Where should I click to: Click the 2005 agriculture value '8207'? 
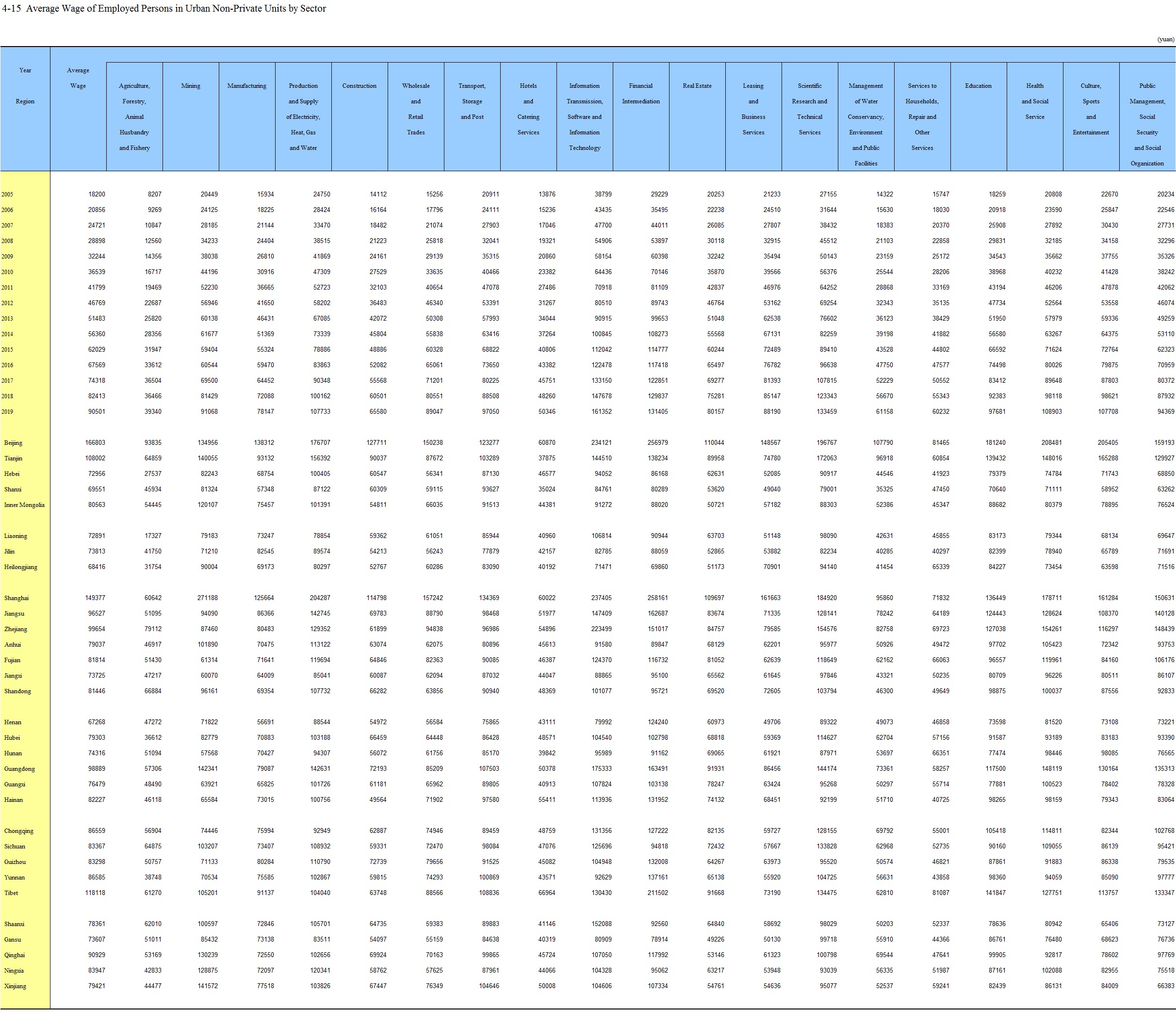[x=154, y=195]
